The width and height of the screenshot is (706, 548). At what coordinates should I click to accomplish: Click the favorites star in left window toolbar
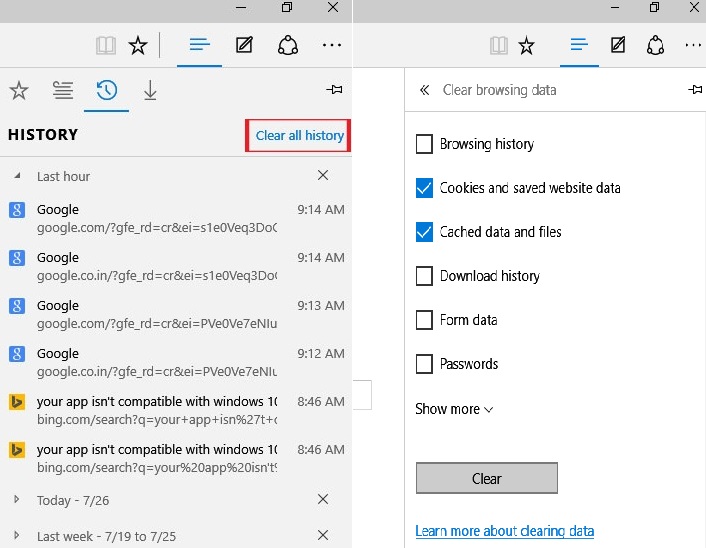(138, 45)
